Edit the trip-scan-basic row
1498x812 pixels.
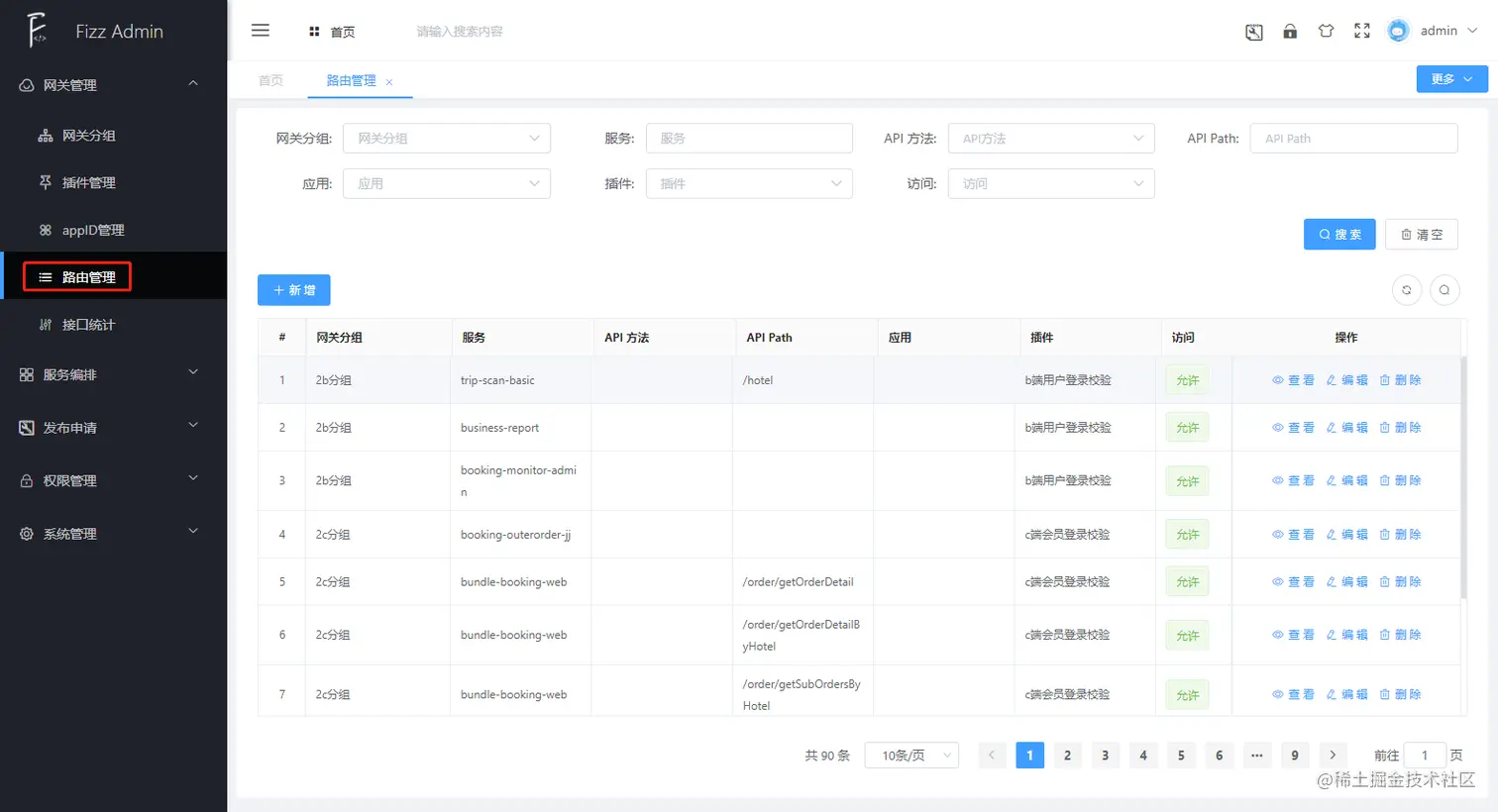[x=1346, y=380]
